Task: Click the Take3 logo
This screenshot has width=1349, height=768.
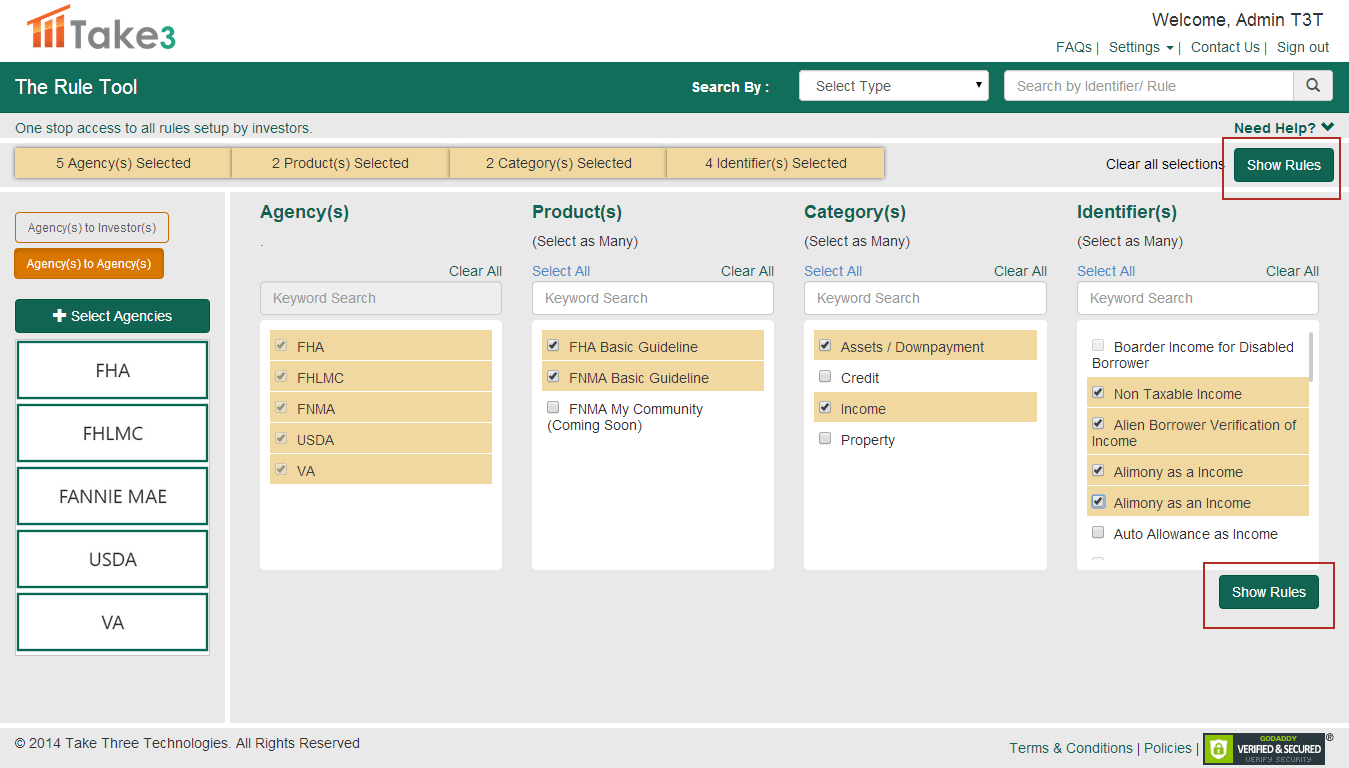Action: (x=101, y=29)
